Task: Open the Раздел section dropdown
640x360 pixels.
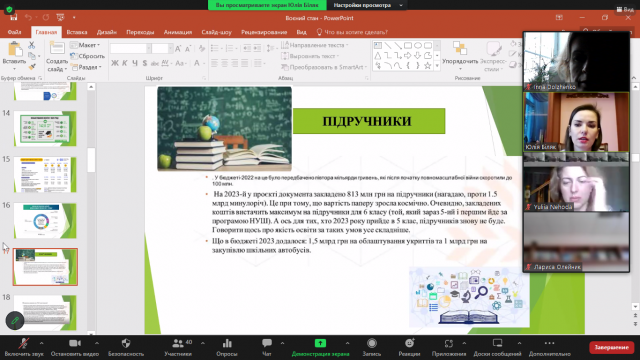Action: (x=87, y=67)
